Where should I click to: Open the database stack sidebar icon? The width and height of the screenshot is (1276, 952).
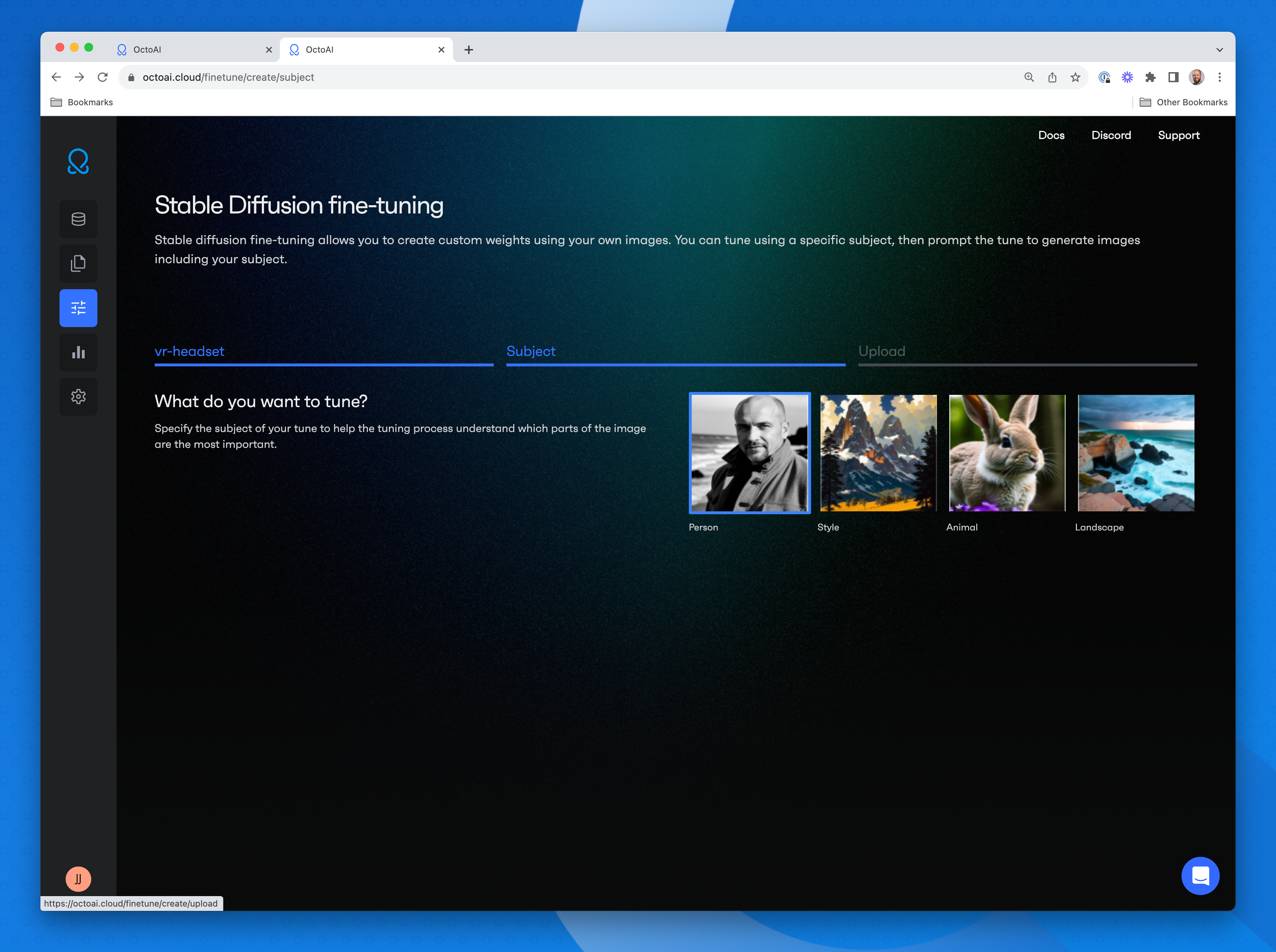78,219
